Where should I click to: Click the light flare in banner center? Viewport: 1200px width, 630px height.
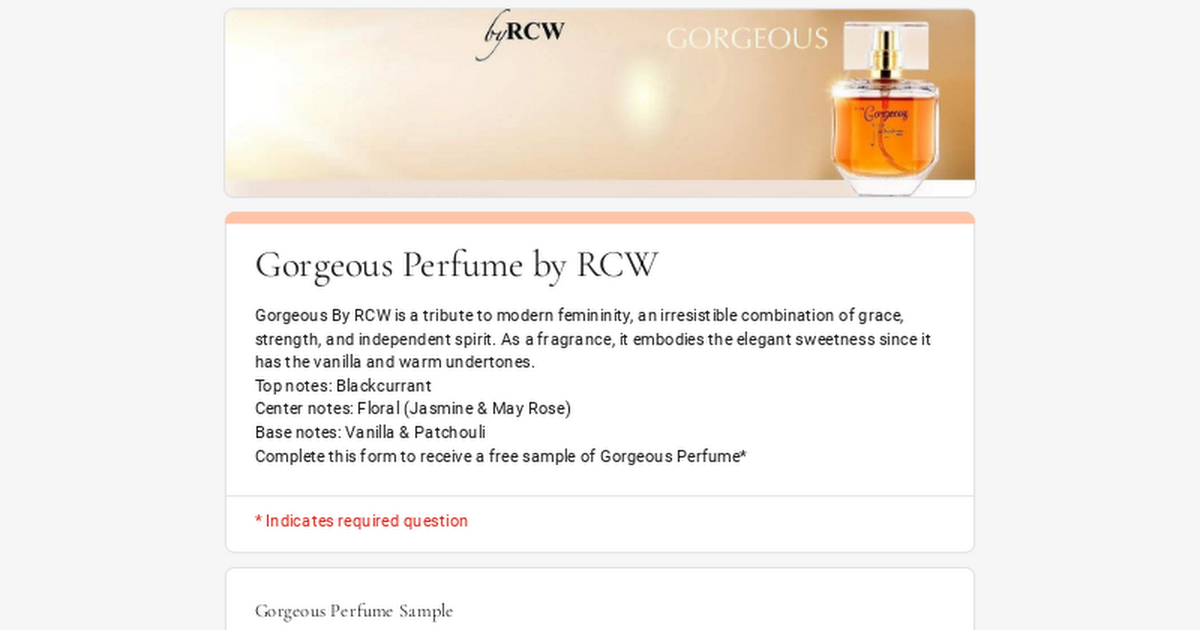pyautogui.click(x=642, y=89)
